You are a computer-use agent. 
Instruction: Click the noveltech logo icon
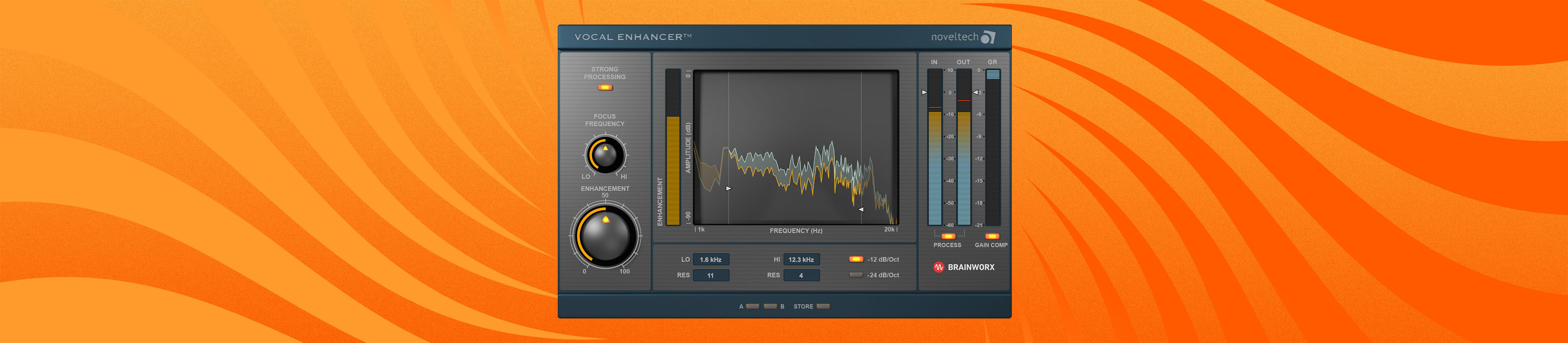(x=988, y=37)
